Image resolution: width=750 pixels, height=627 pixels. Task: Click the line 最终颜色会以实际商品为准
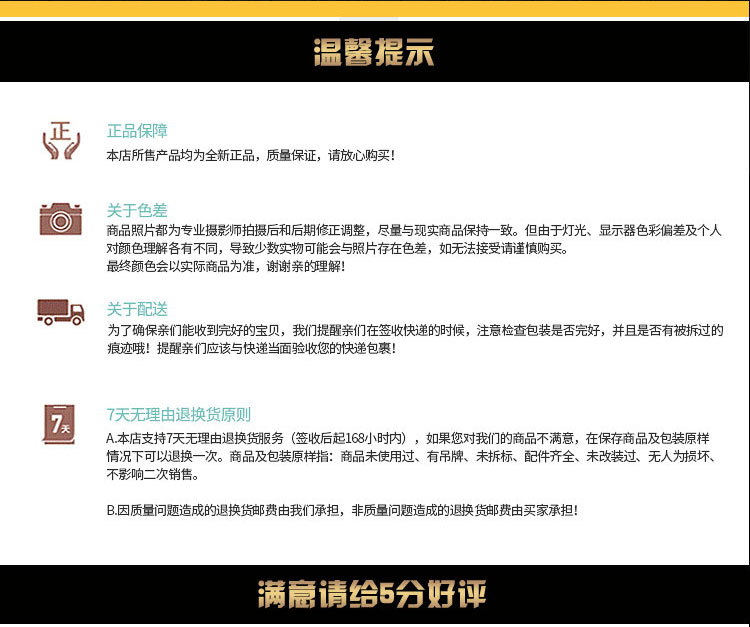click(226, 267)
